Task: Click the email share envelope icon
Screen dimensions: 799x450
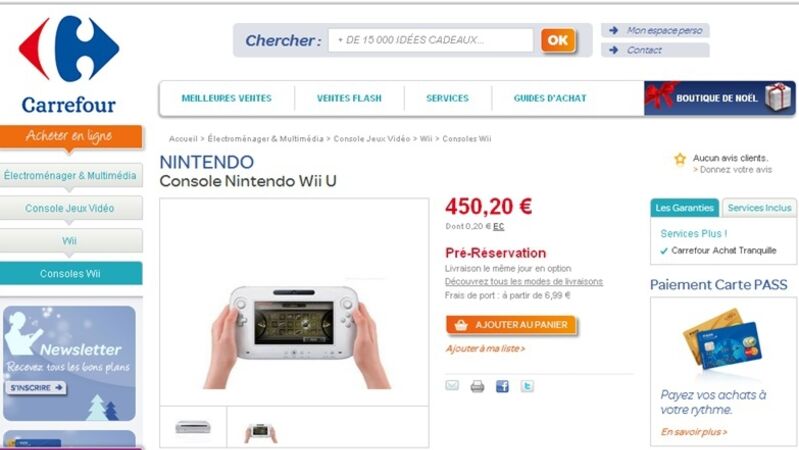Action: [452, 386]
